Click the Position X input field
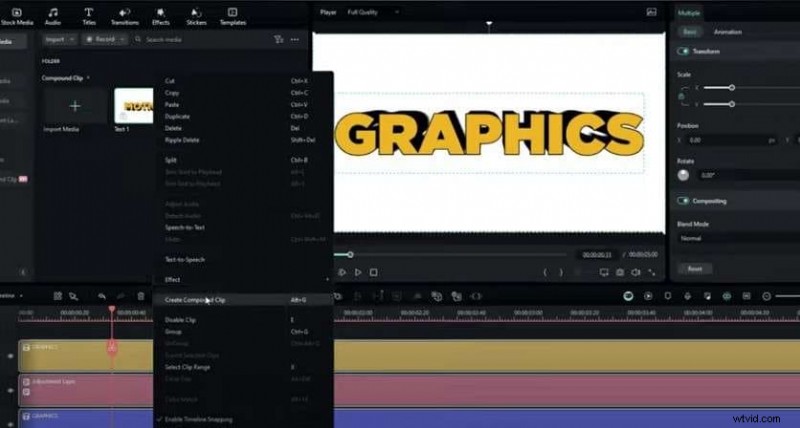The width and height of the screenshot is (800, 428). tap(732, 140)
